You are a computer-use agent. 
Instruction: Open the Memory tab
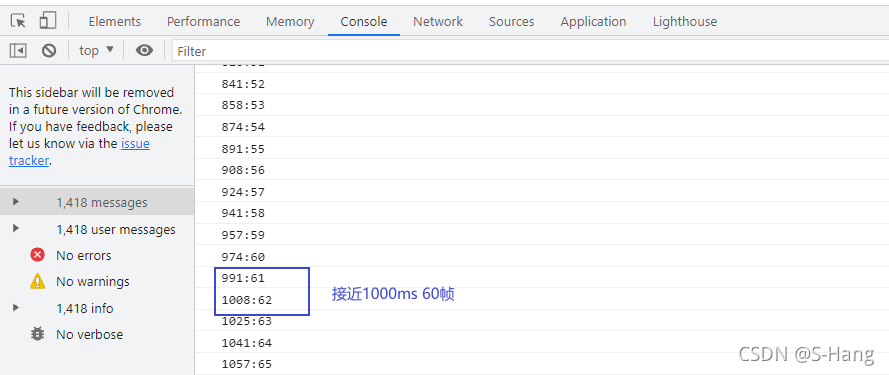coord(290,22)
